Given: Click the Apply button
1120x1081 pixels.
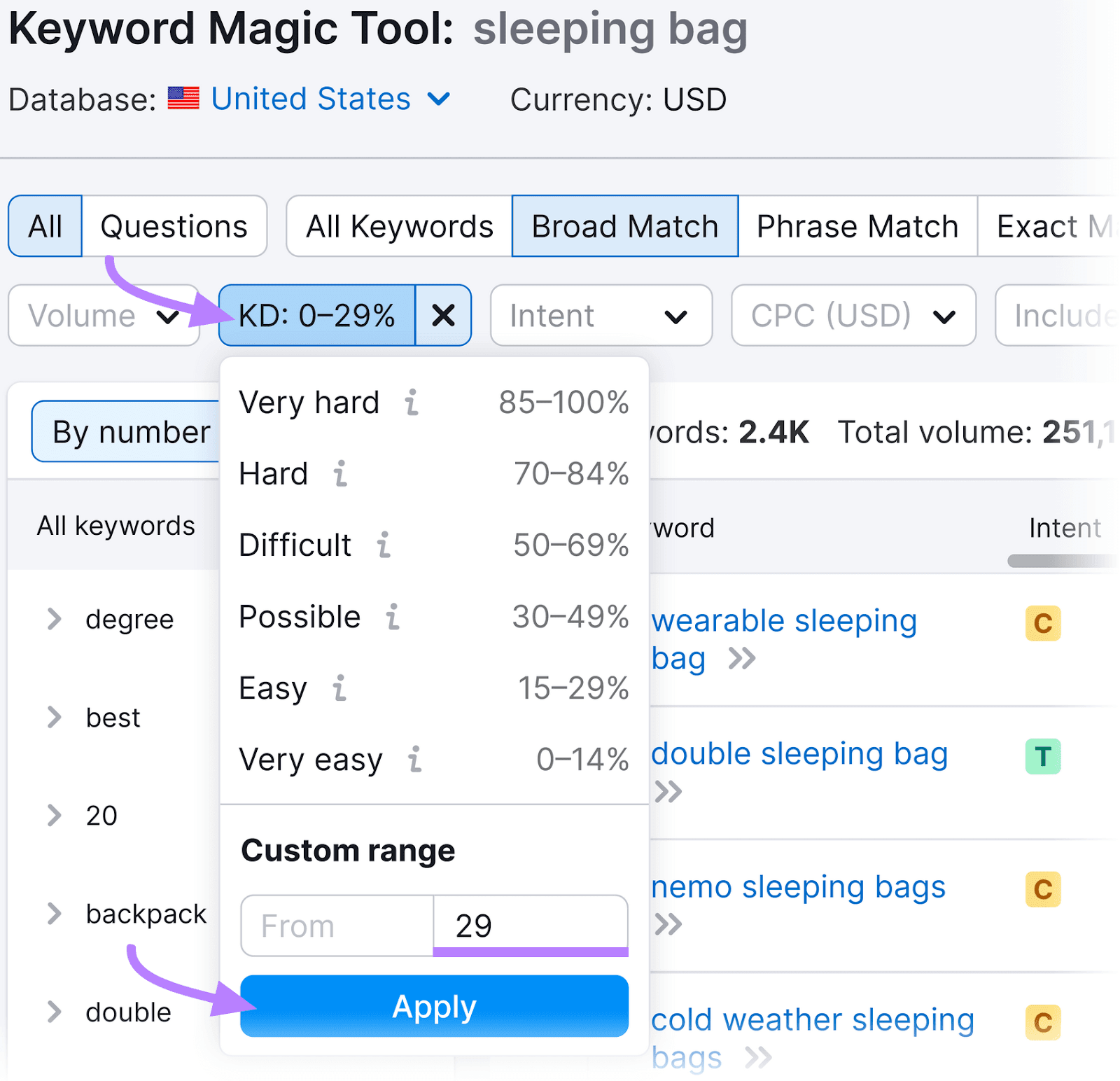Looking at the screenshot, I should 434,1006.
